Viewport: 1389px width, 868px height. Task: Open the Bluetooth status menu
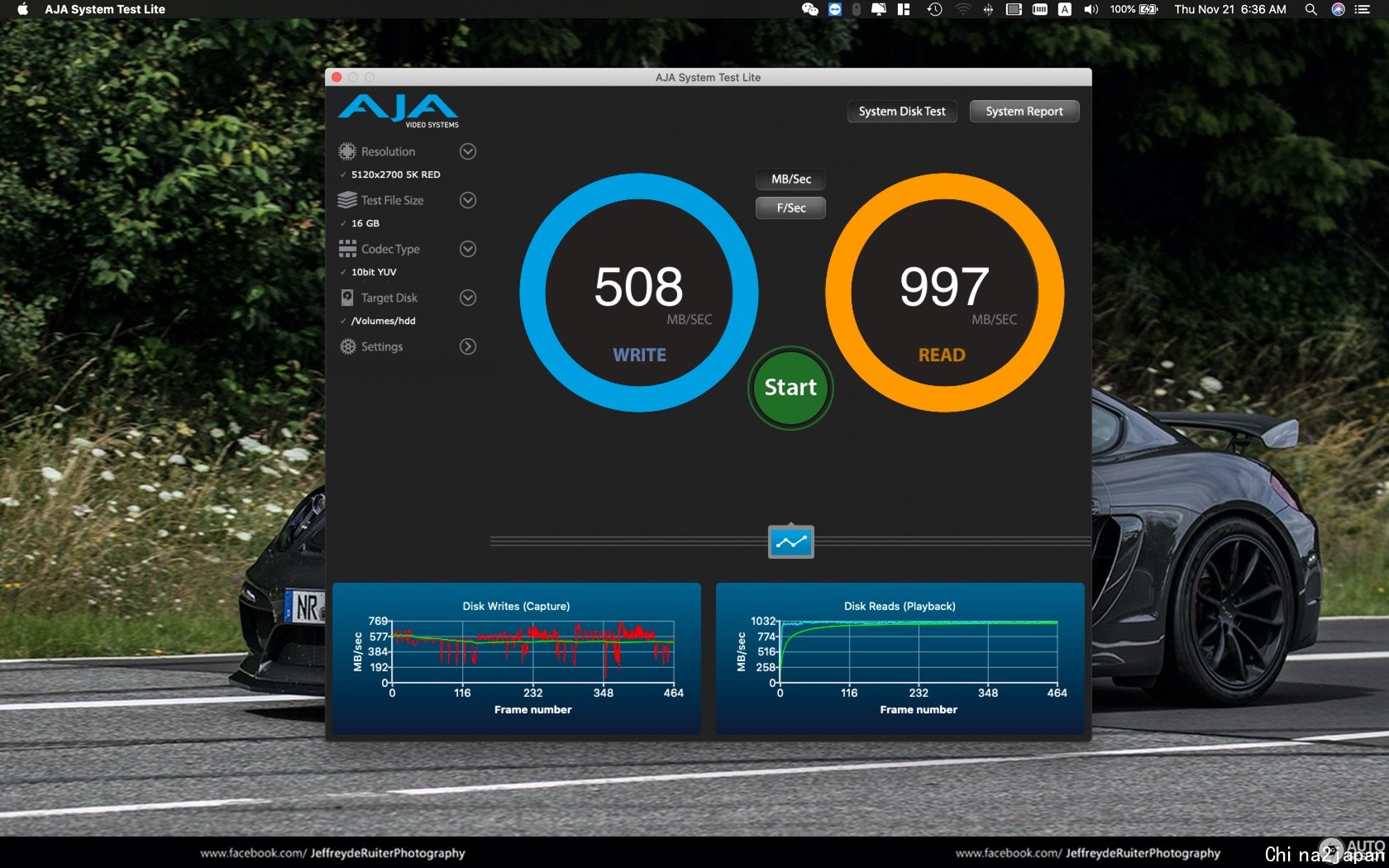tap(988, 9)
